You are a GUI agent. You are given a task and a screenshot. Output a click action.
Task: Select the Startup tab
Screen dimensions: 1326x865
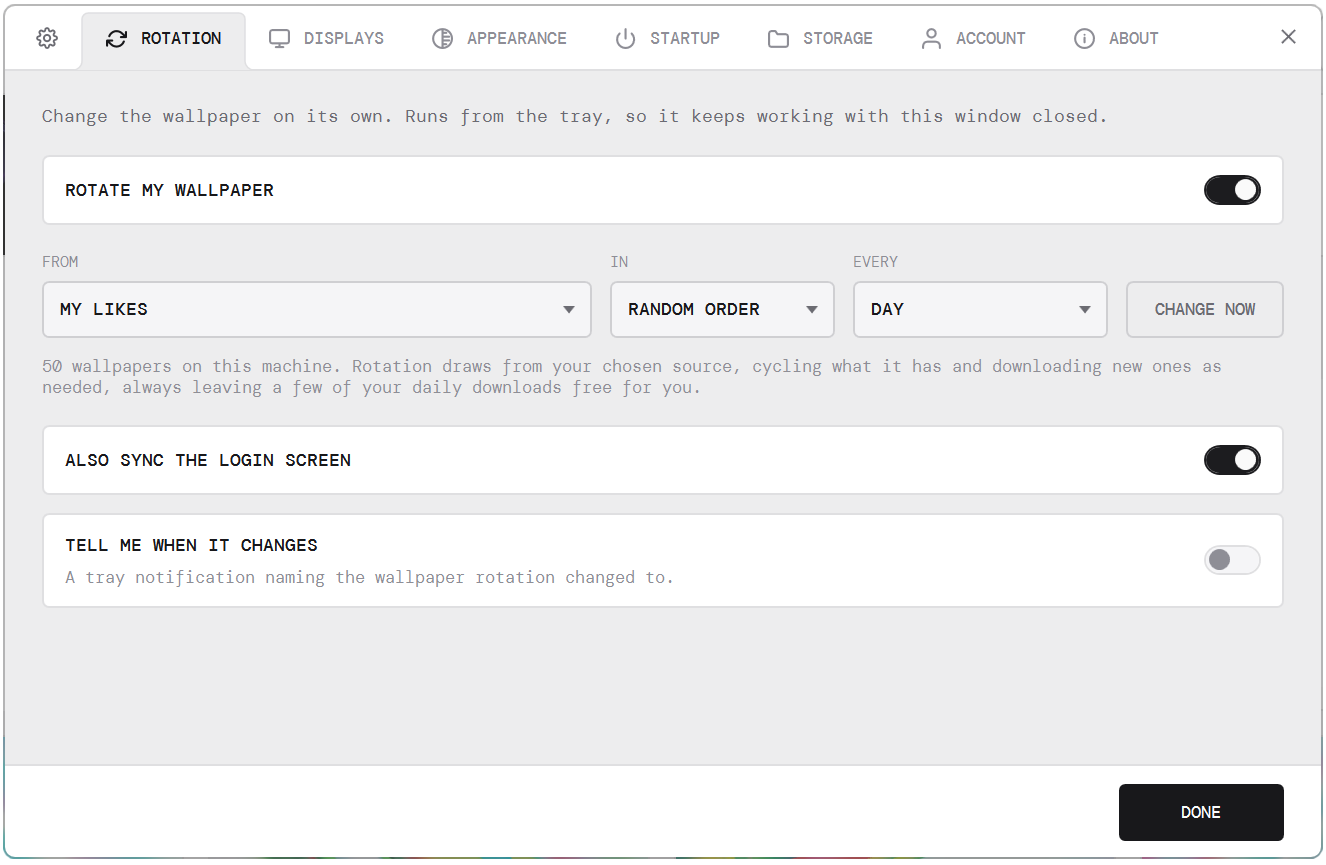tap(667, 38)
